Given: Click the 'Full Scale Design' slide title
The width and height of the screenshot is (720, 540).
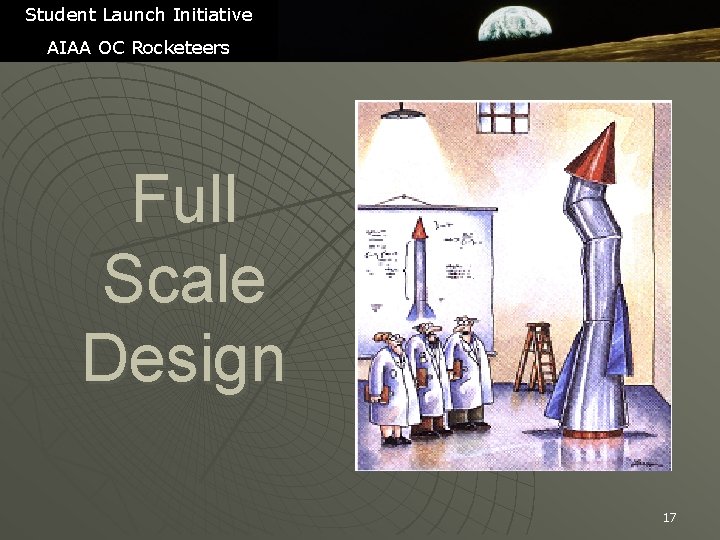Looking at the screenshot, I should 184,281.
